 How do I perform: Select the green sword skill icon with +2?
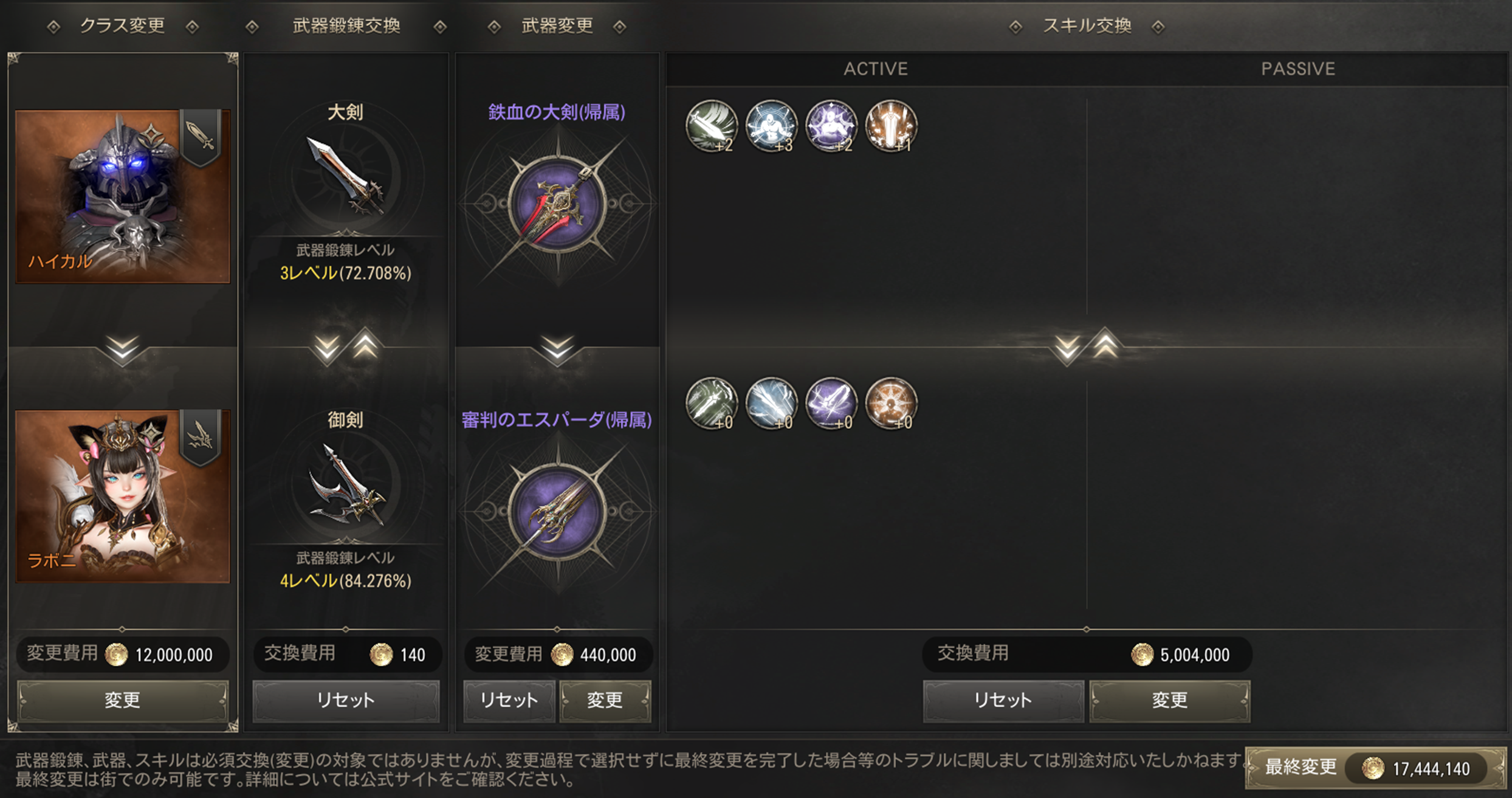712,126
